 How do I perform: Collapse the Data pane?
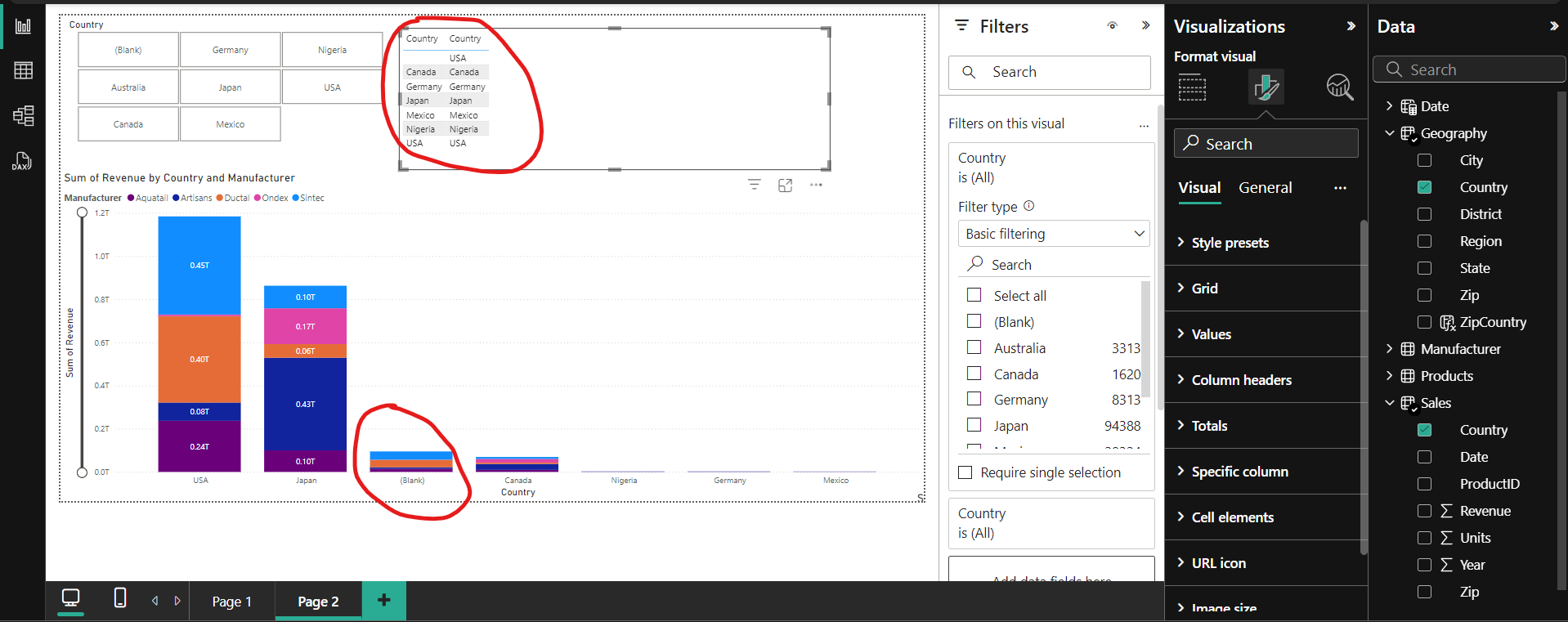1553,26
